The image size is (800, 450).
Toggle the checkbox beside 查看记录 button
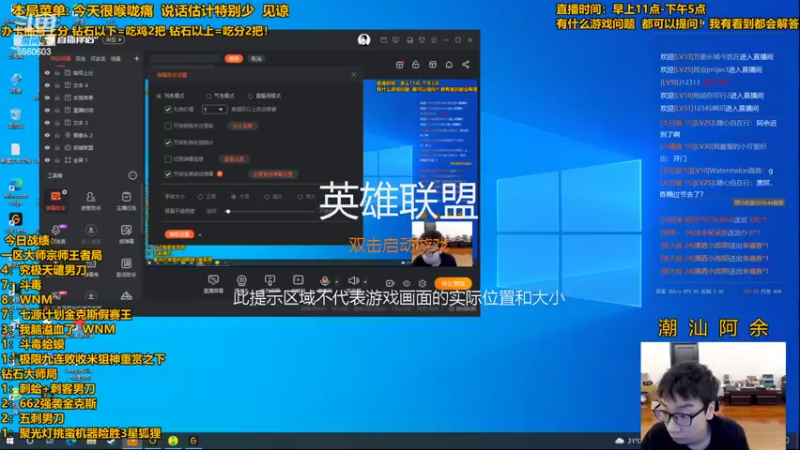[168, 159]
